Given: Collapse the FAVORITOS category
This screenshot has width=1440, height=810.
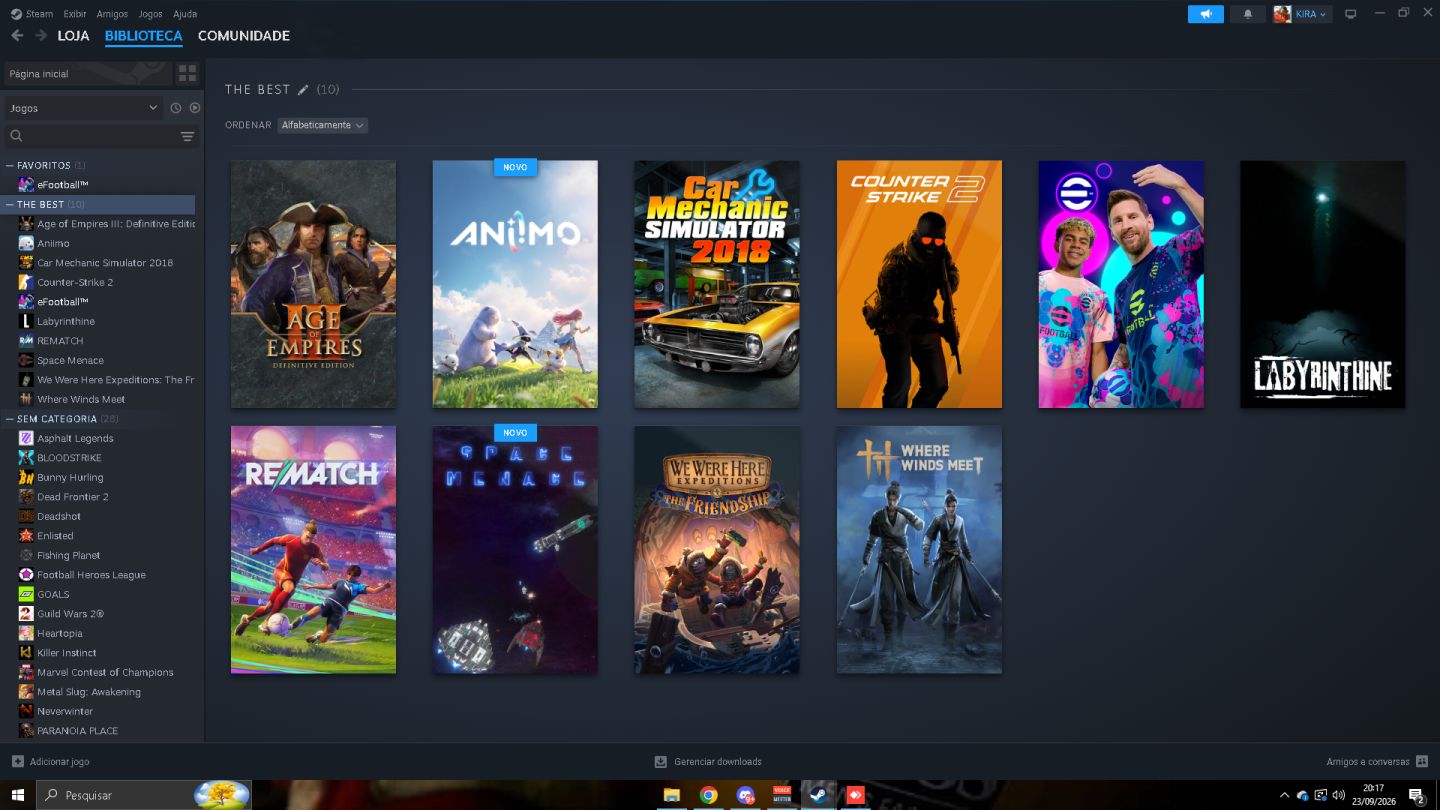Looking at the screenshot, I should (10, 165).
